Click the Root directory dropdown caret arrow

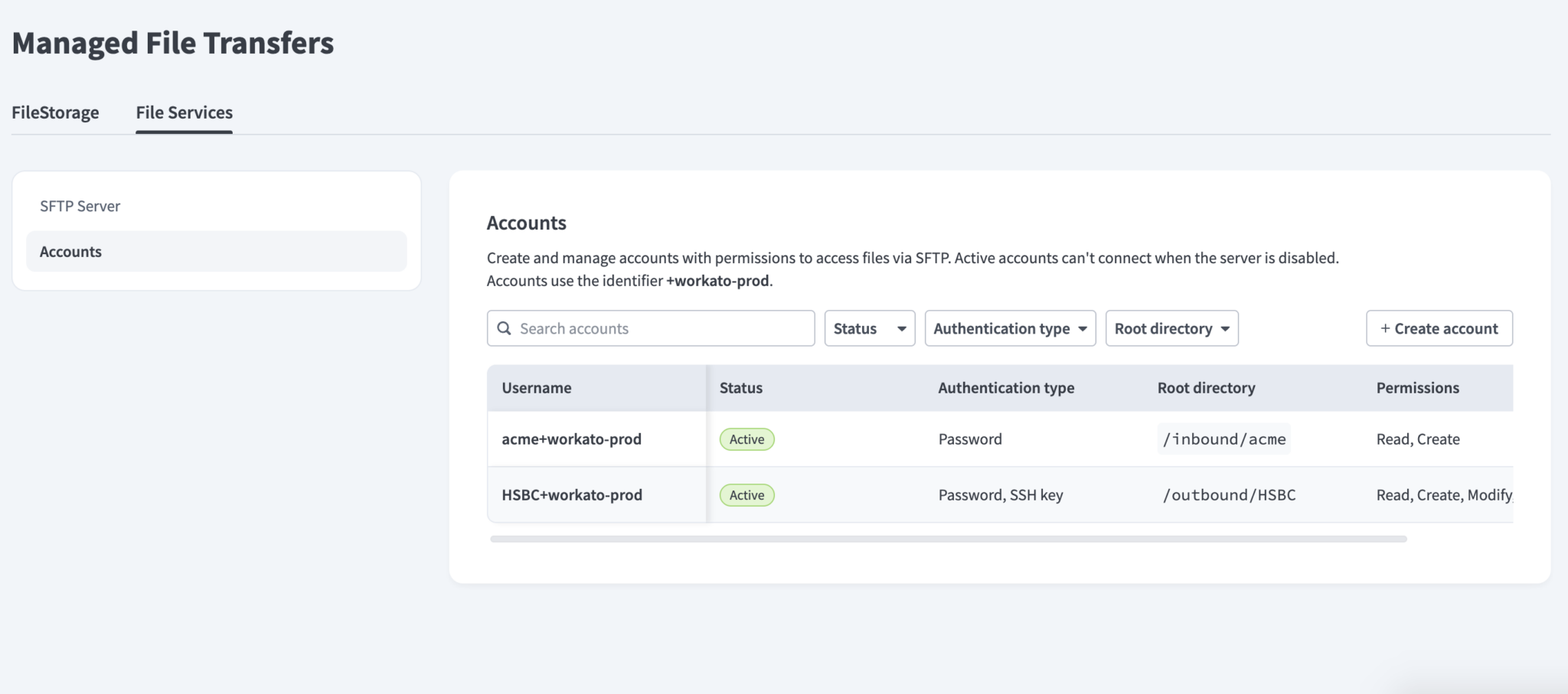1225,329
